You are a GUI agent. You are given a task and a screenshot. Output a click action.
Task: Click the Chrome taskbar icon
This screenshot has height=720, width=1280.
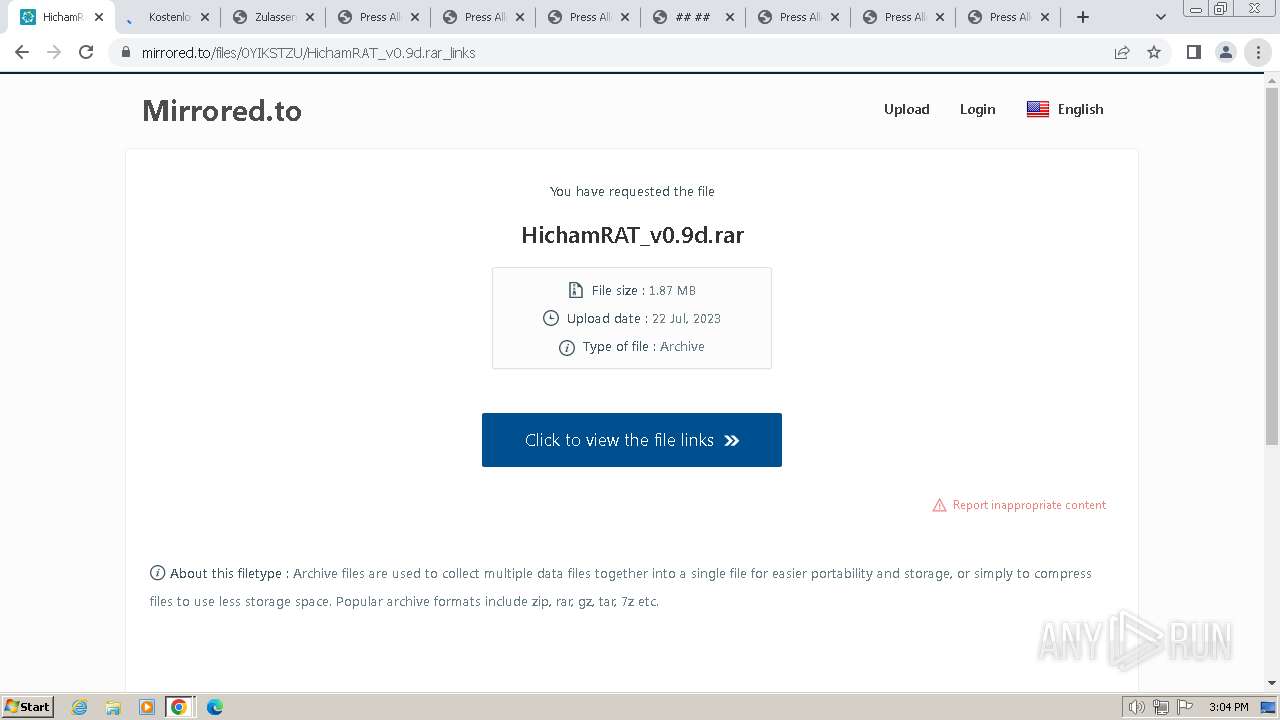point(179,707)
